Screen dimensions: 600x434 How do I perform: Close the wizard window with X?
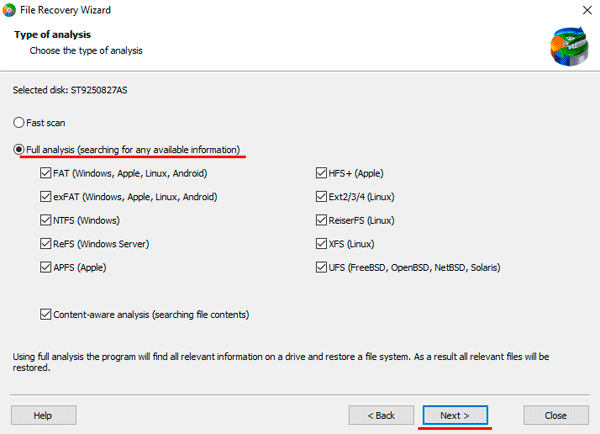point(587,10)
